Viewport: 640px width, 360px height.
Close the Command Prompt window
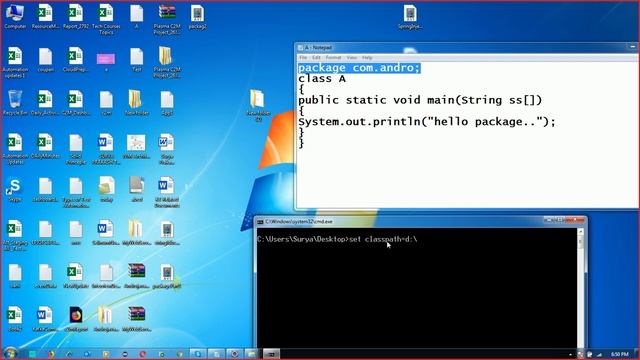coord(576,220)
